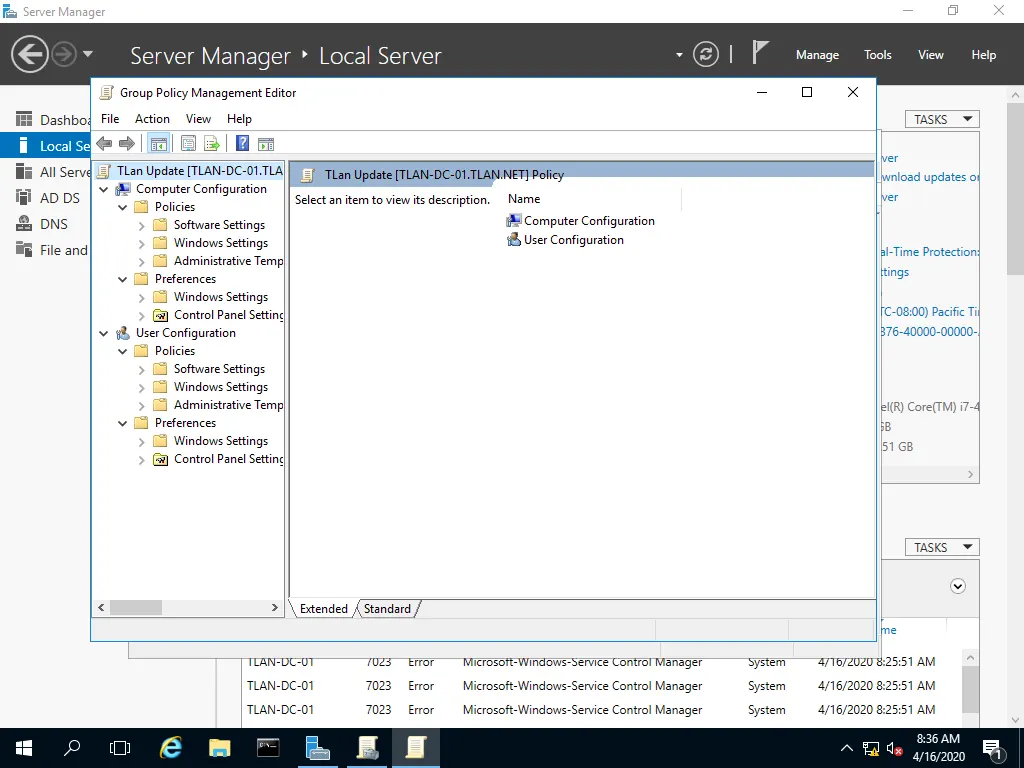The image size is (1024, 768).
Task: Select Control Panel Settings under Computer Configuration Preferences
Action: click(x=228, y=315)
